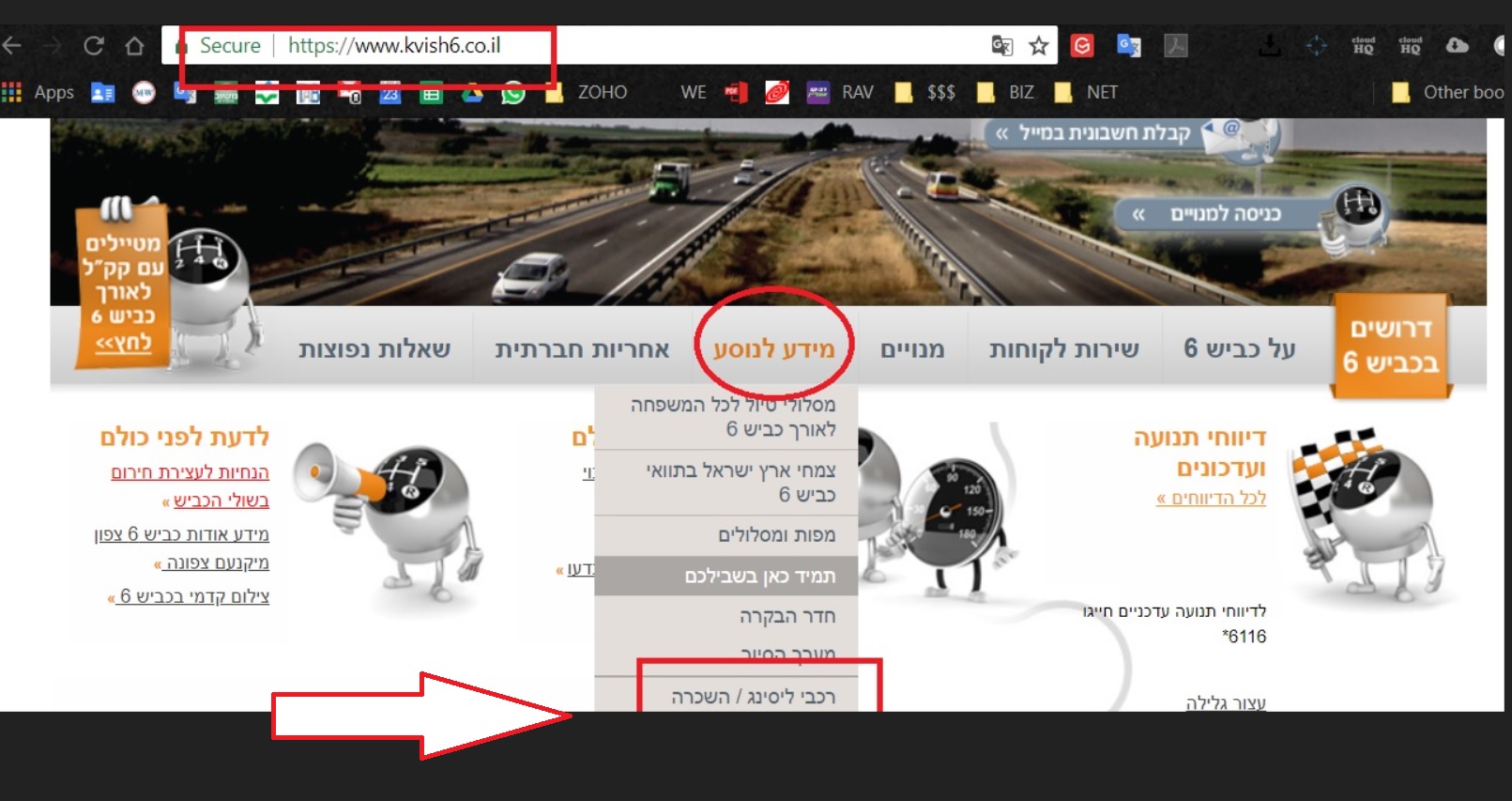Select צמחי ארץ ישראל בתוואי כביש 6
This screenshot has width=1512, height=801.
[726, 482]
